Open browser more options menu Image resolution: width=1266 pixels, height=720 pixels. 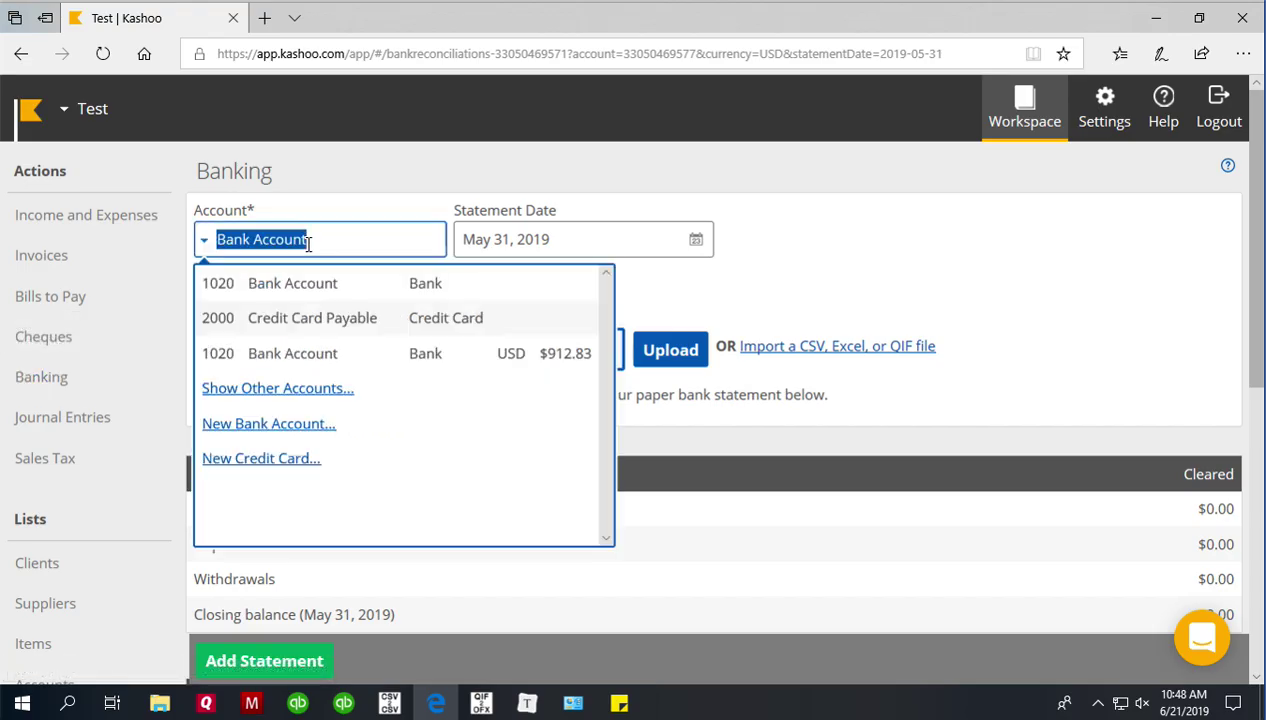click(x=1243, y=54)
